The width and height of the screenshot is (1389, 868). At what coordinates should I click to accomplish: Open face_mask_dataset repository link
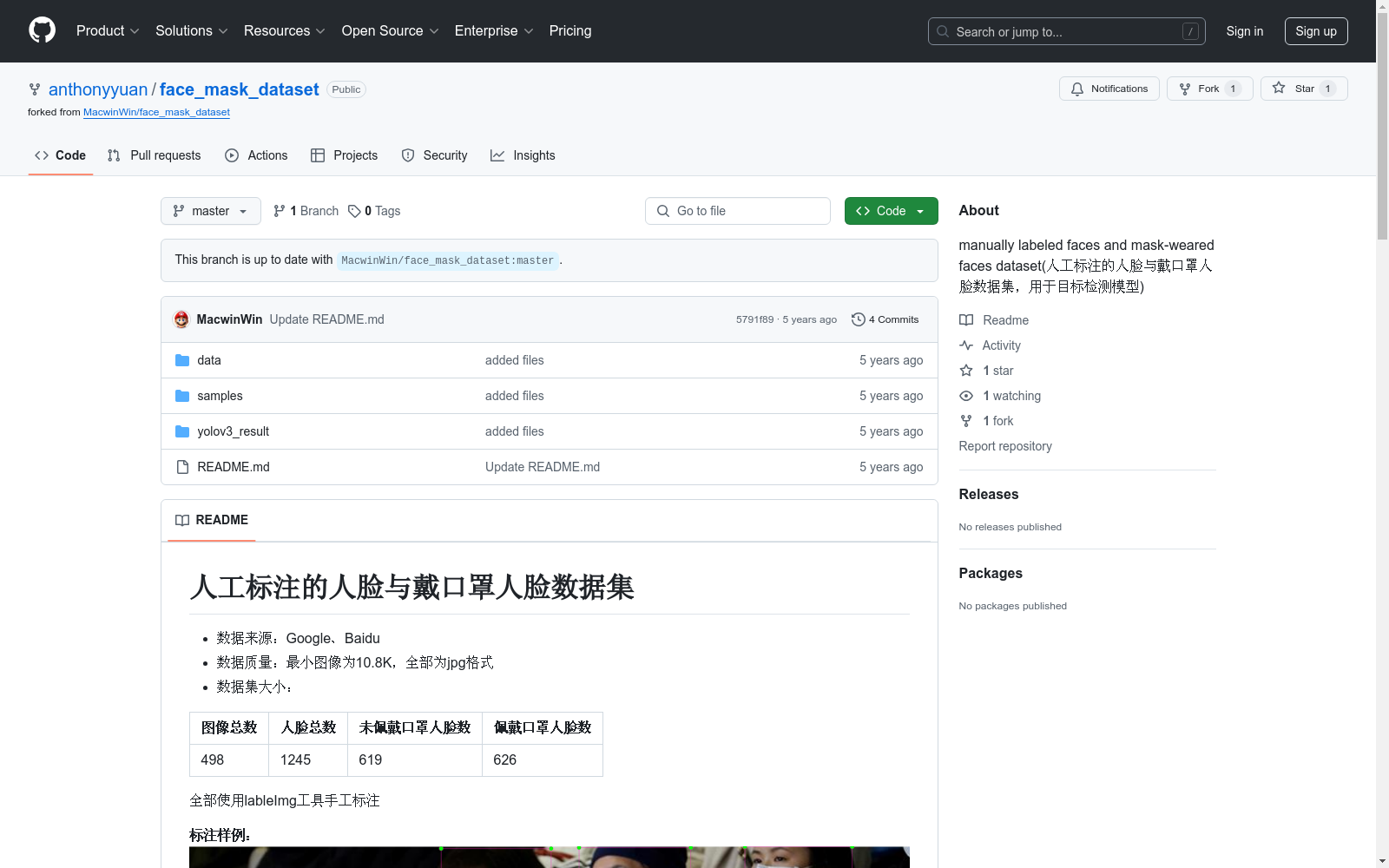[x=240, y=89]
